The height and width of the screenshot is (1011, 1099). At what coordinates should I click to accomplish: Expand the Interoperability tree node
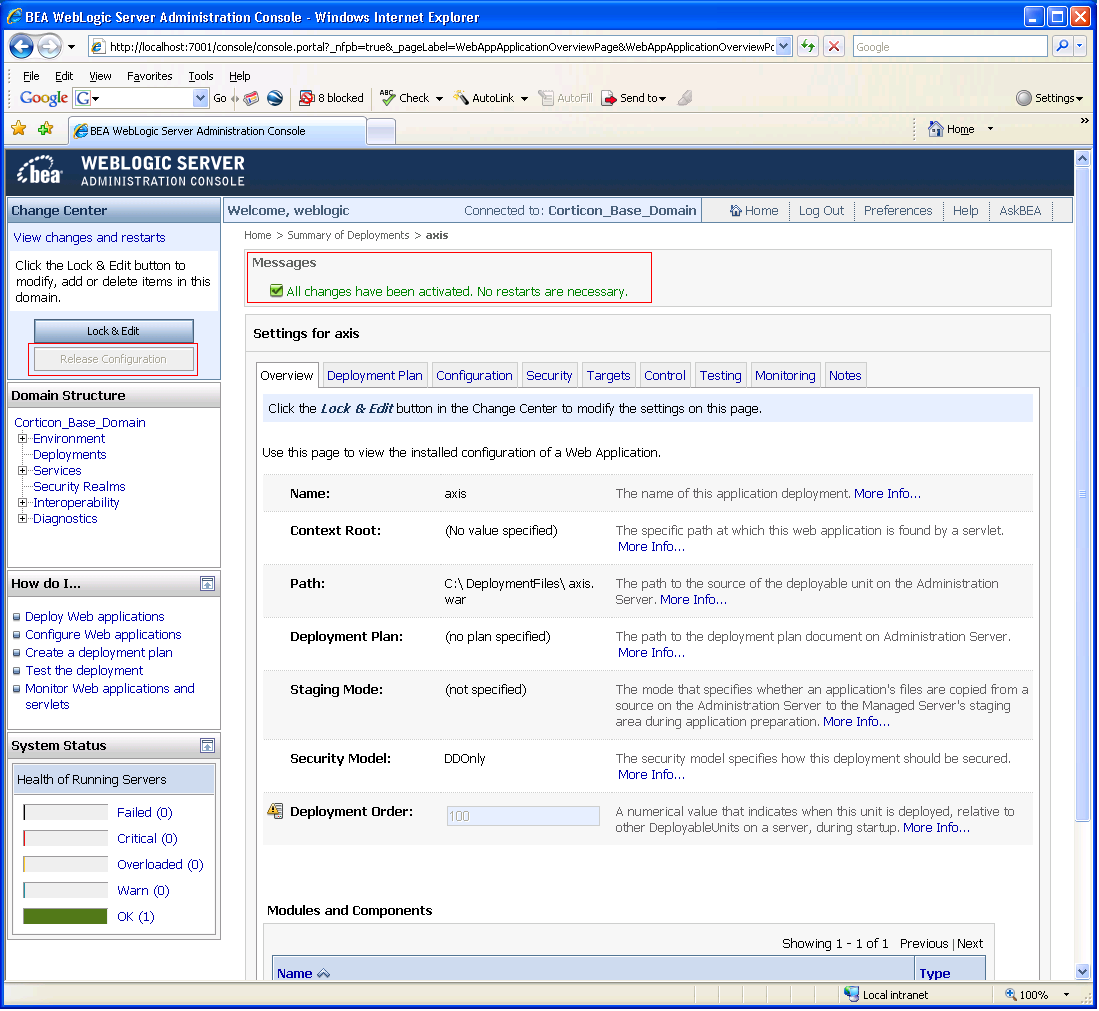[x=22, y=503]
